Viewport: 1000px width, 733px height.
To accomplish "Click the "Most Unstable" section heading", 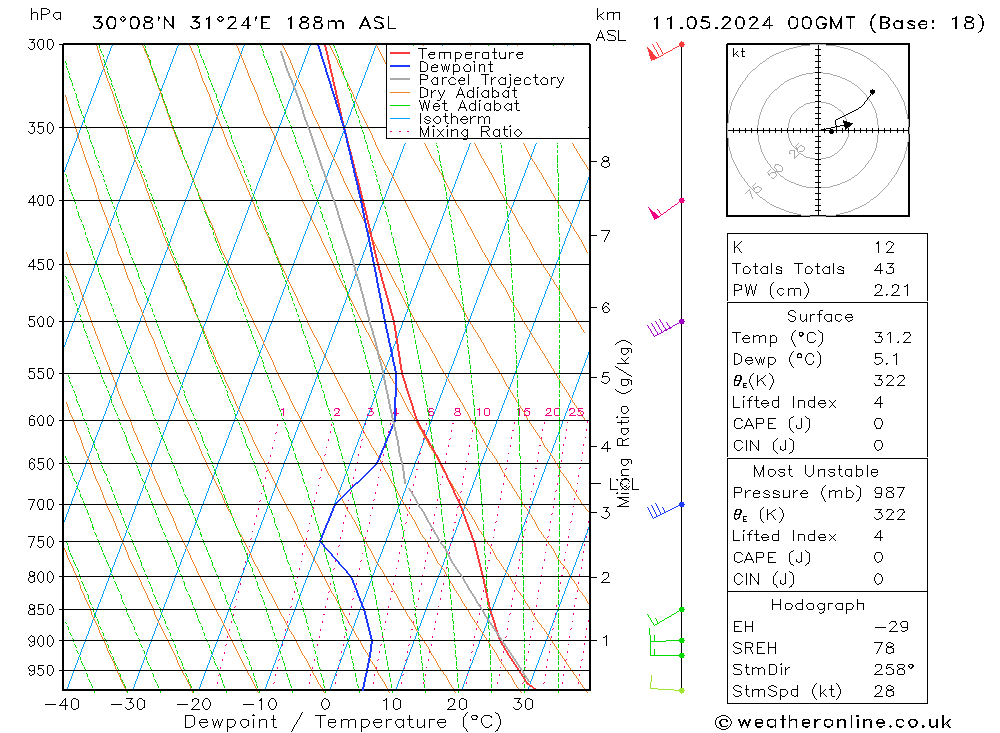I will [816, 471].
